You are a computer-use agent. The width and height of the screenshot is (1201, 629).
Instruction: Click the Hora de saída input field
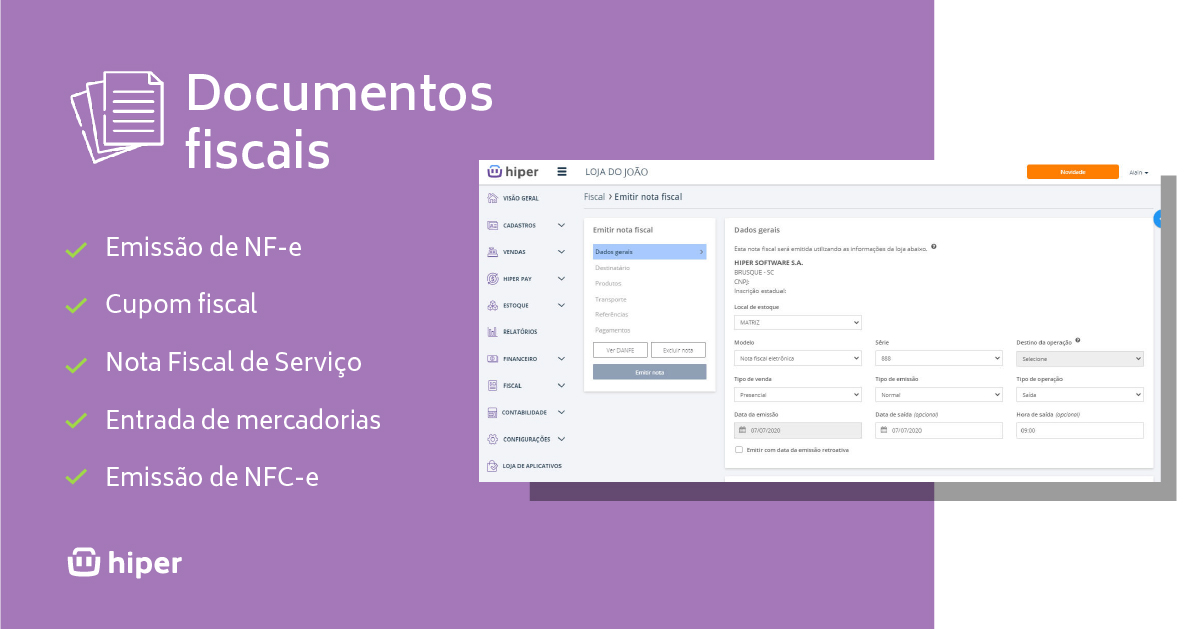tap(1079, 430)
